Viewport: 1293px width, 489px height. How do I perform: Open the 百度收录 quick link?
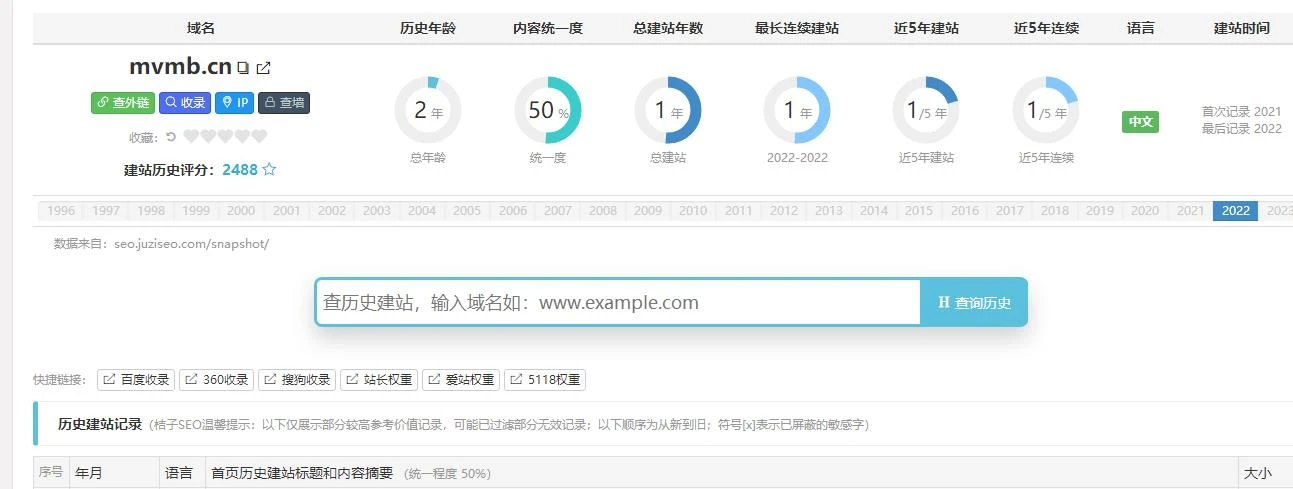coord(136,380)
